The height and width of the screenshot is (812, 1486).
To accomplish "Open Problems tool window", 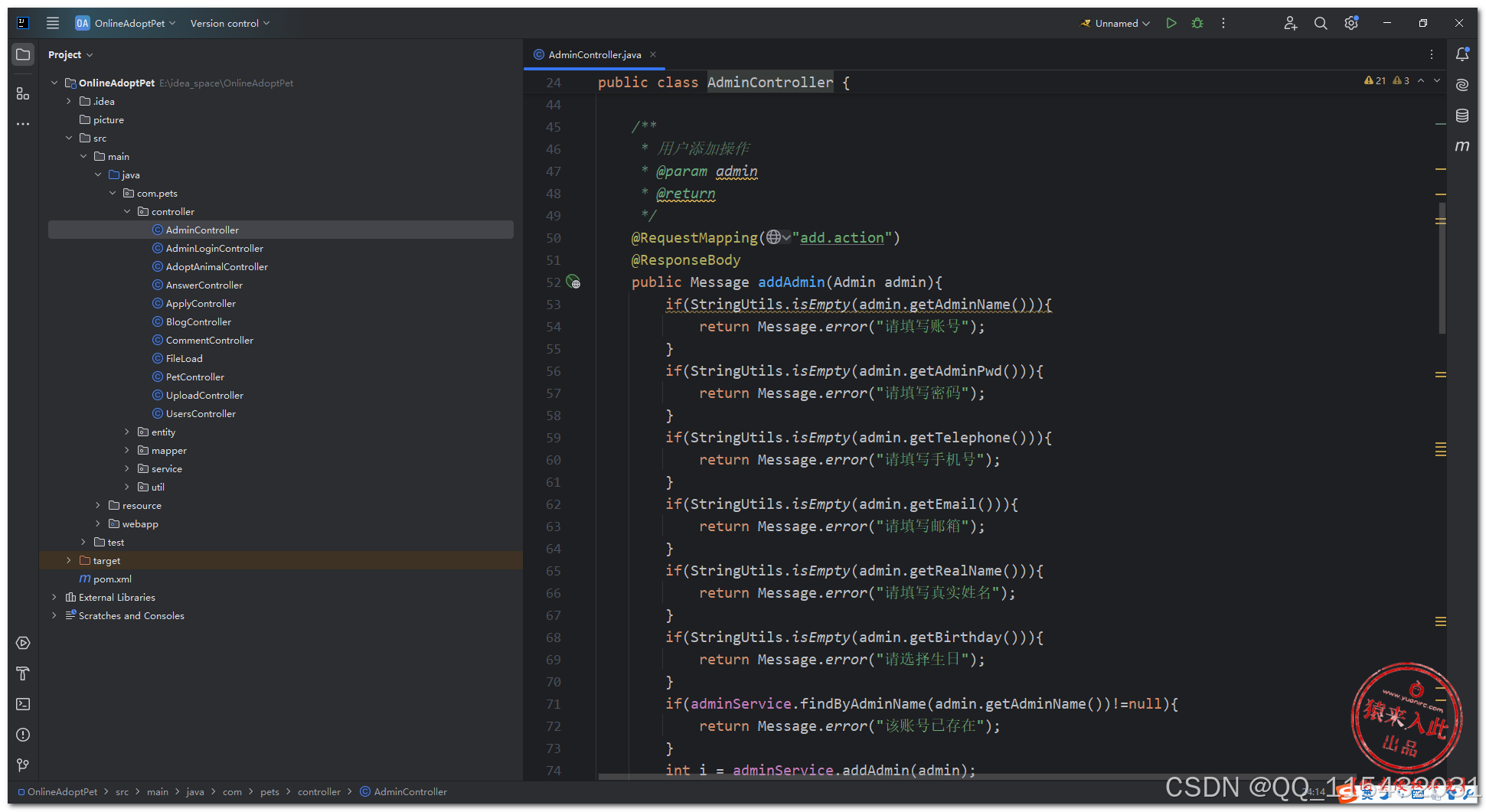I will [x=23, y=735].
